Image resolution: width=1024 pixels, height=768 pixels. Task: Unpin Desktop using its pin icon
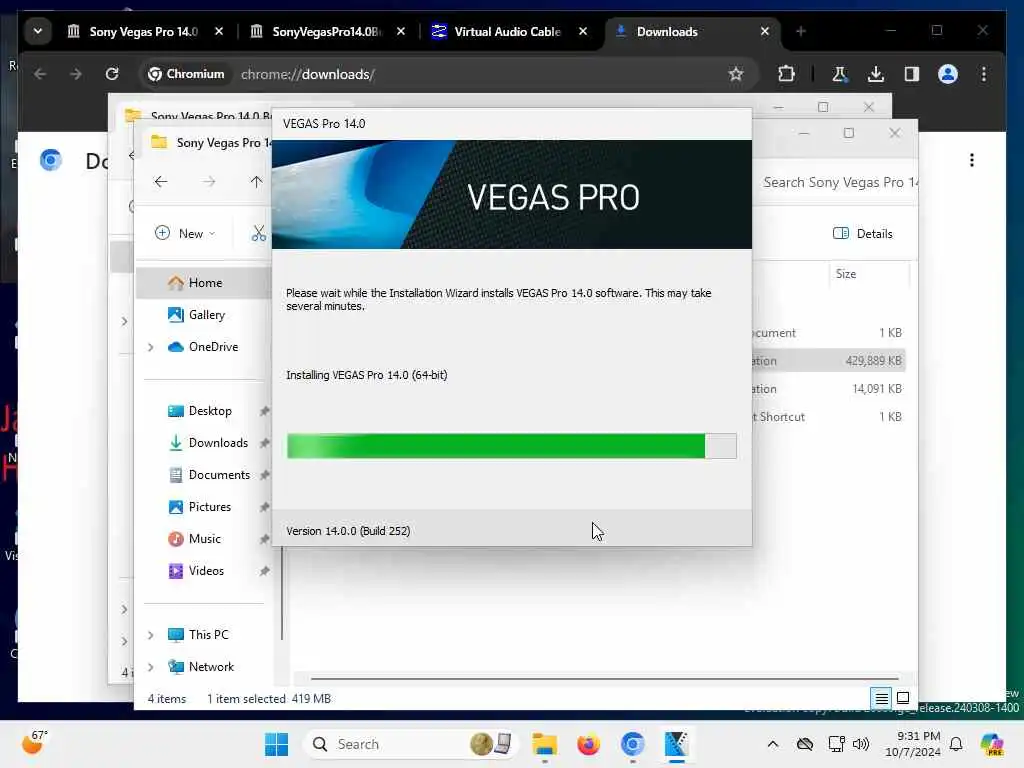[x=264, y=411]
